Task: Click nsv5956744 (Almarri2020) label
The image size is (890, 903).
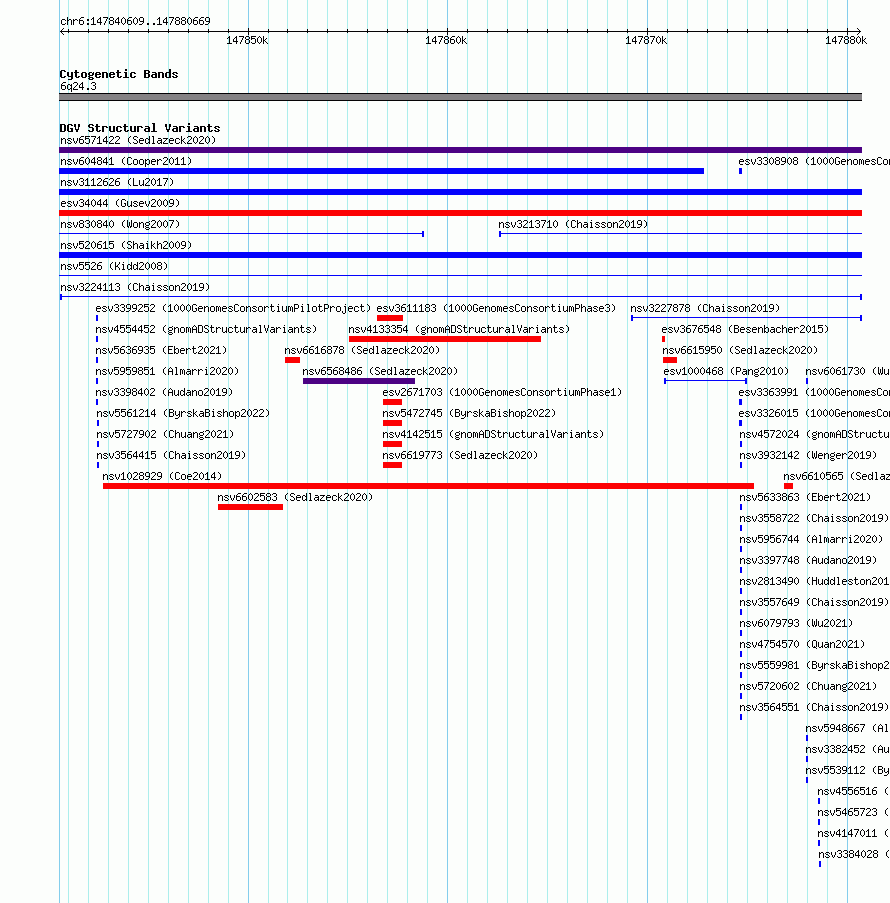Action: click(x=811, y=540)
